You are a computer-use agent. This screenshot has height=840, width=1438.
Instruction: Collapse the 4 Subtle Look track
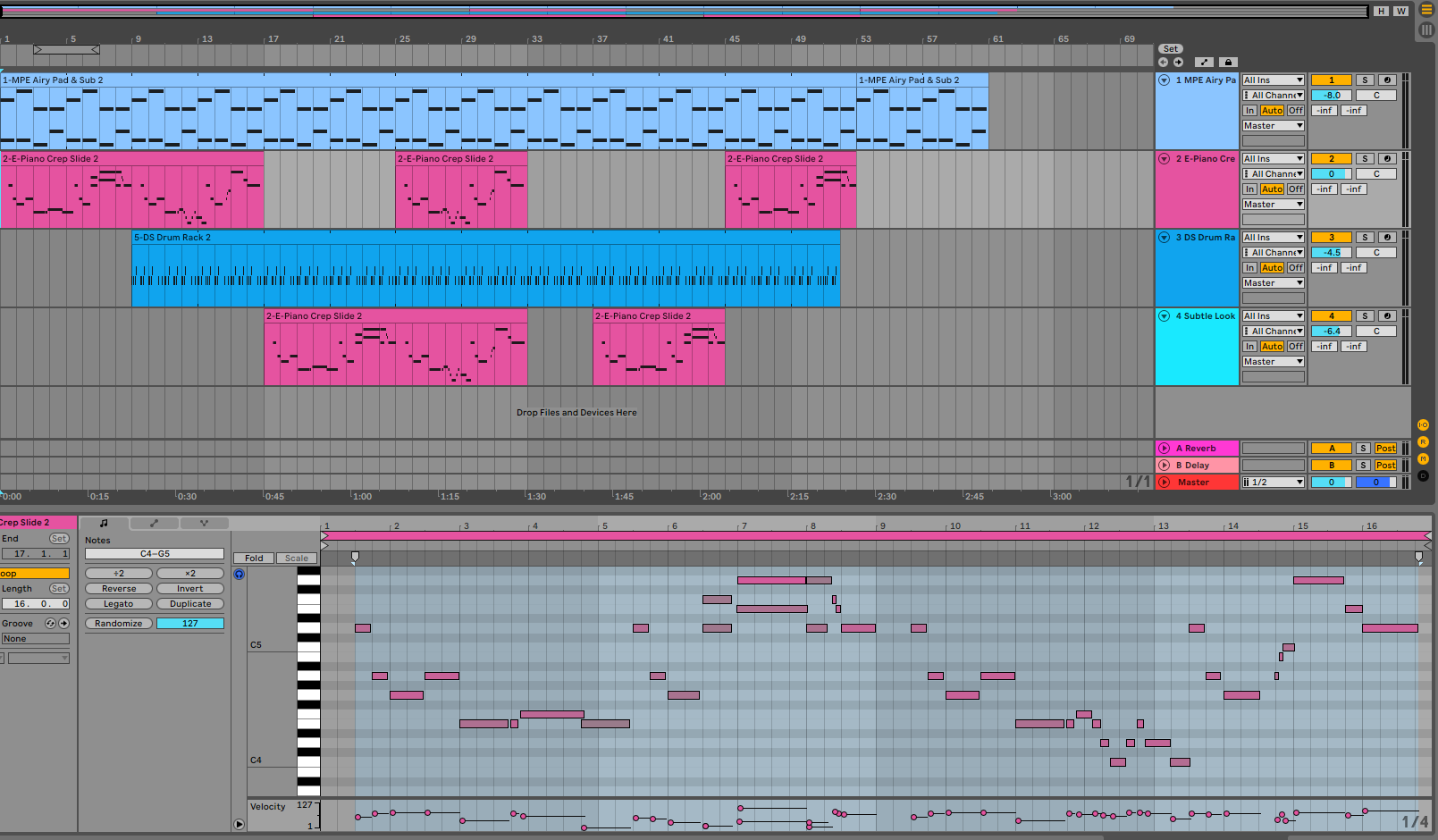(1164, 316)
